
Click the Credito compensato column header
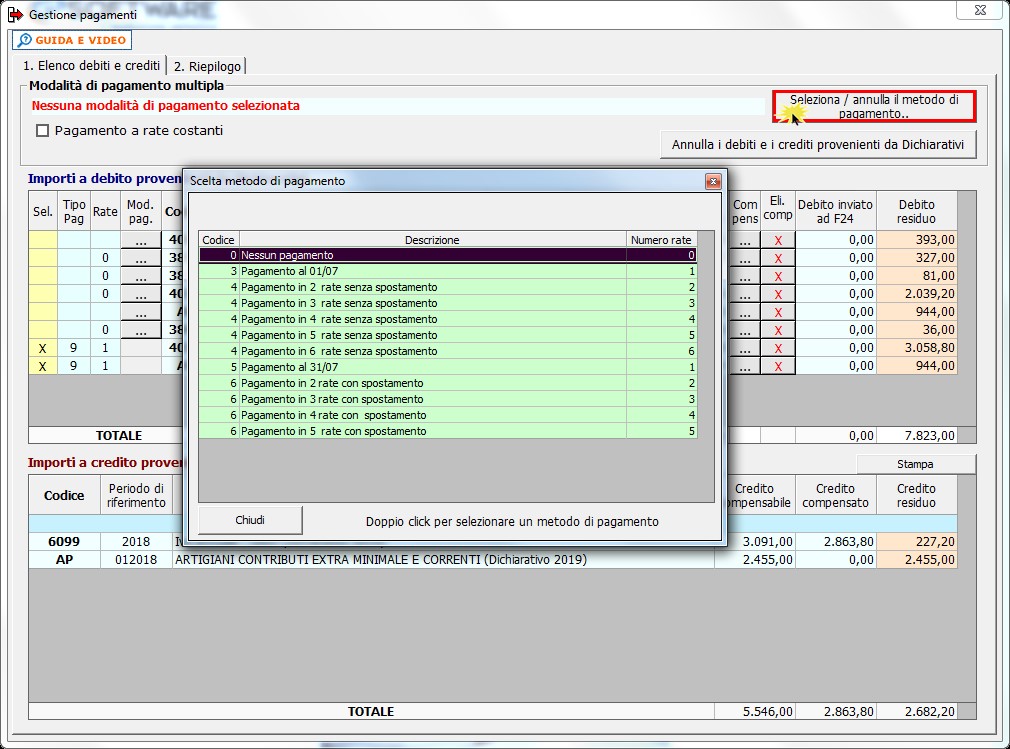coord(835,495)
